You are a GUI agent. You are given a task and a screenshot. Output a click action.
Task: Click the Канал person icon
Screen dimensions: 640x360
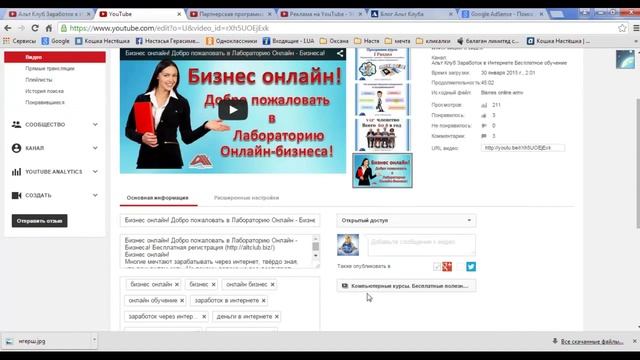pos(16,148)
